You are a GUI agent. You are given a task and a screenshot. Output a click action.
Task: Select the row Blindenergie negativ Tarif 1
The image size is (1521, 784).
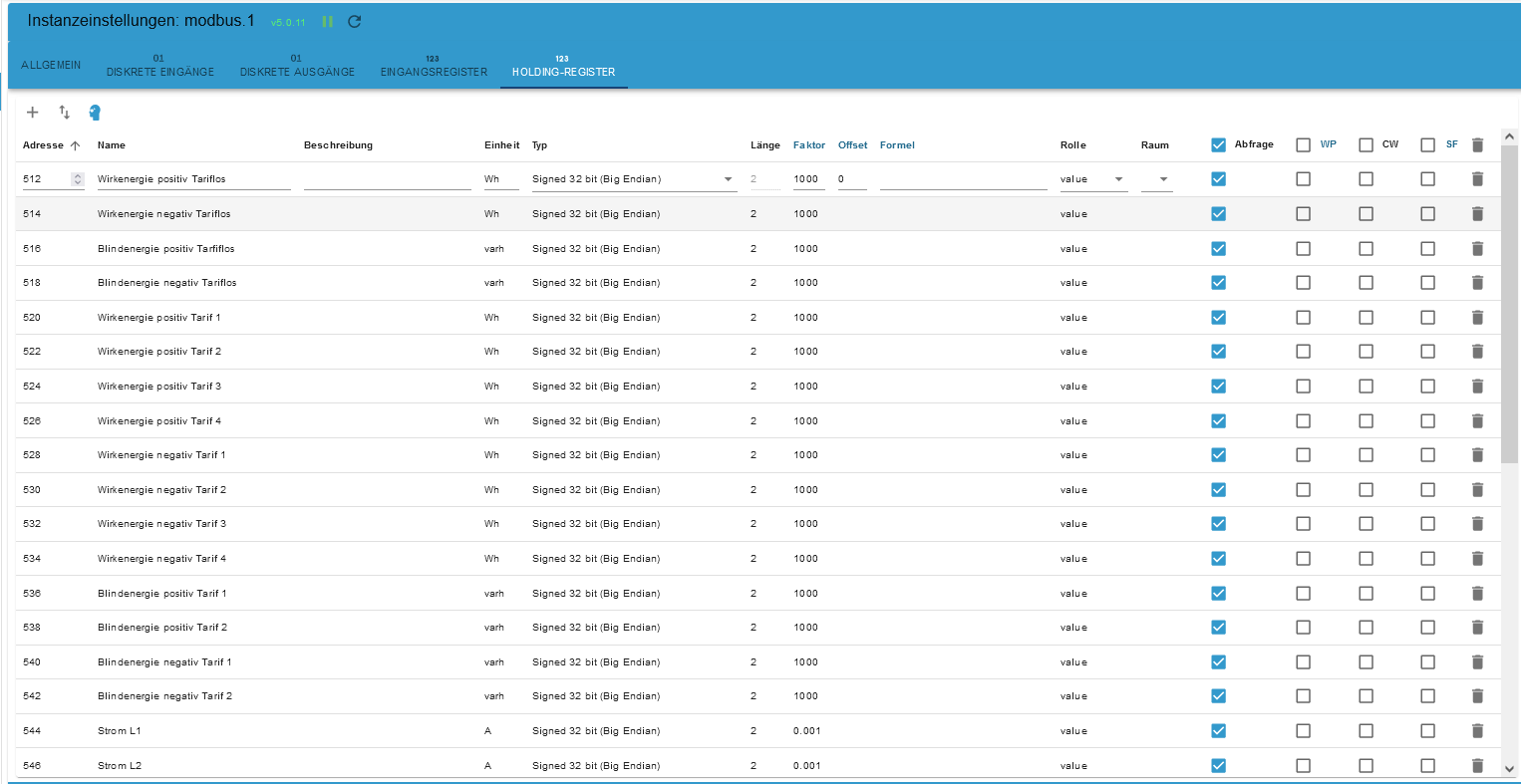[x=758, y=662]
